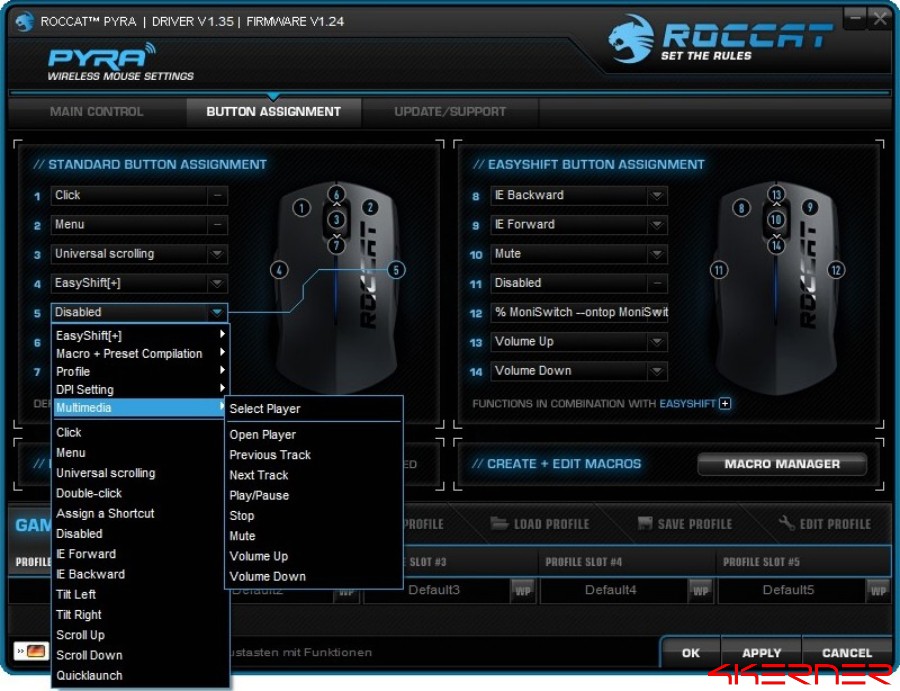
Task: Choose Volume Down from Multimedia submenu
Action: 313,576
